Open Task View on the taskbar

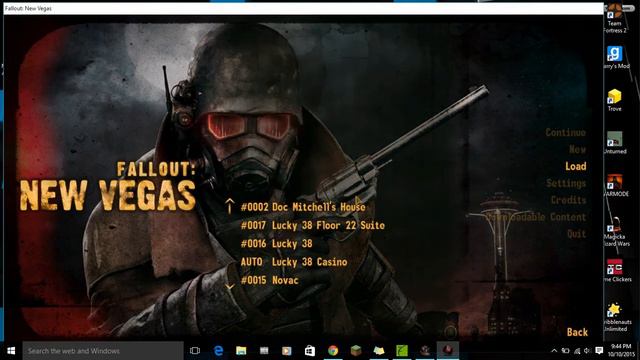point(195,351)
